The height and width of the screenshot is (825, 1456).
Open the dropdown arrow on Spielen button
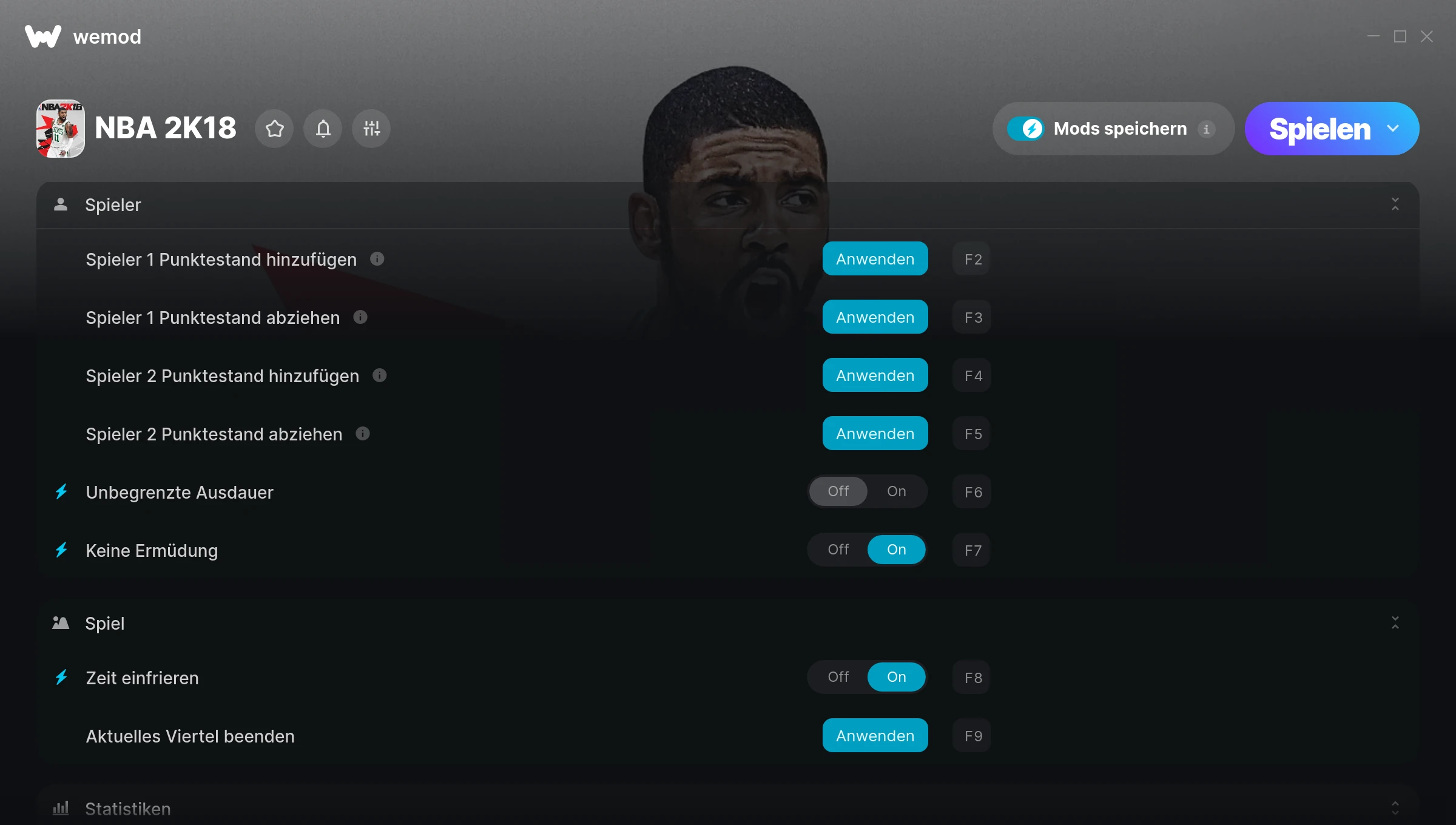click(1393, 129)
